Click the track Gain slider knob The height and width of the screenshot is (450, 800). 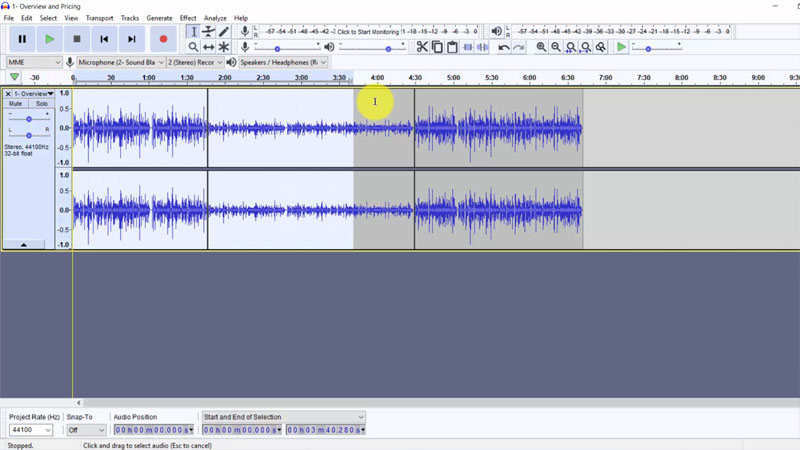pyautogui.click(x=29, y=119)
